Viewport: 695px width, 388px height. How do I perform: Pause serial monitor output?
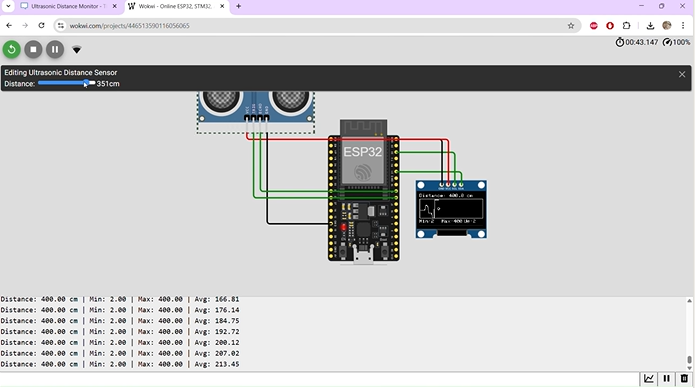click(666, 378)
